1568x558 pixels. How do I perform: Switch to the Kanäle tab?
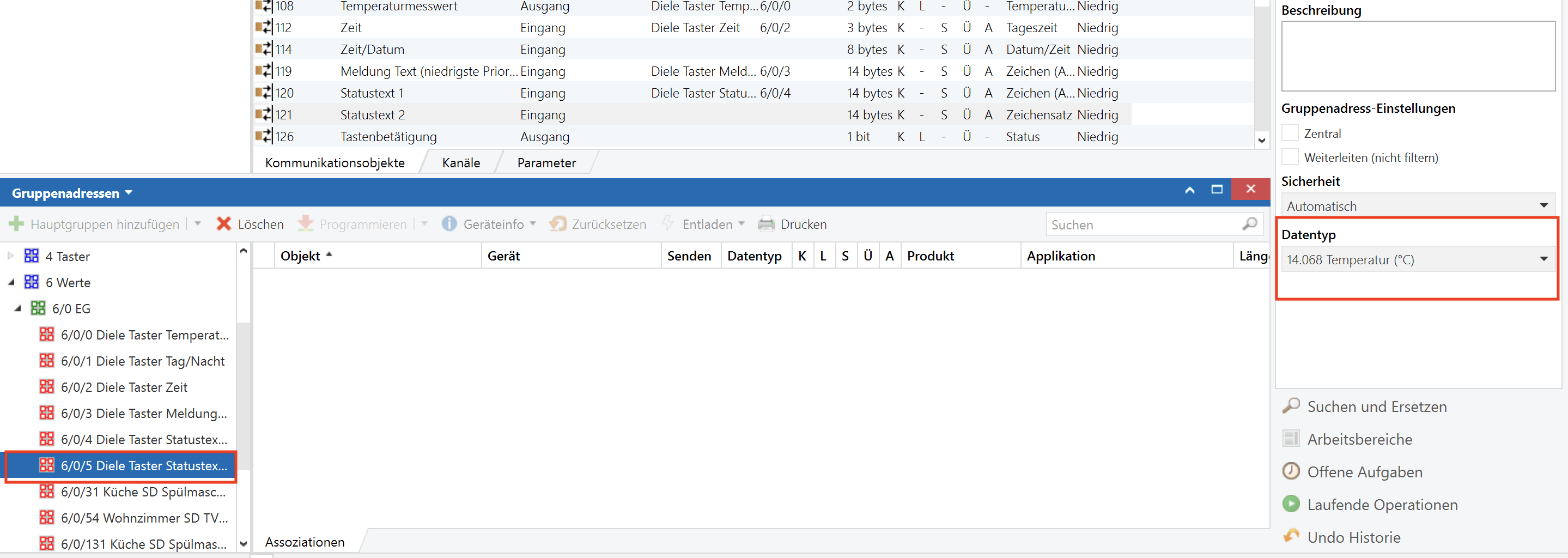click(x=461, y=162)
